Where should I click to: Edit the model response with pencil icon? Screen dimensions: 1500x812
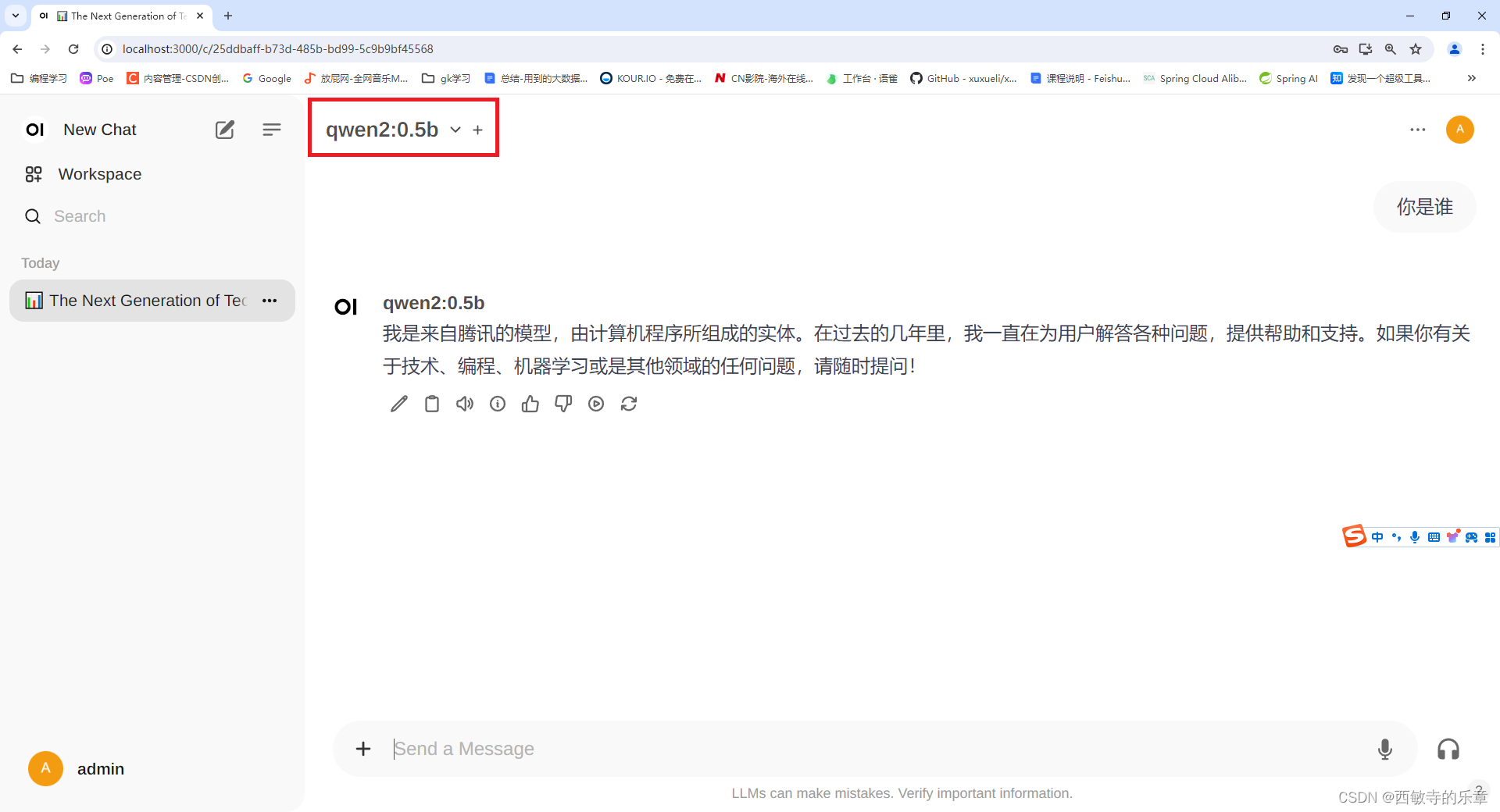click(398, 404)
